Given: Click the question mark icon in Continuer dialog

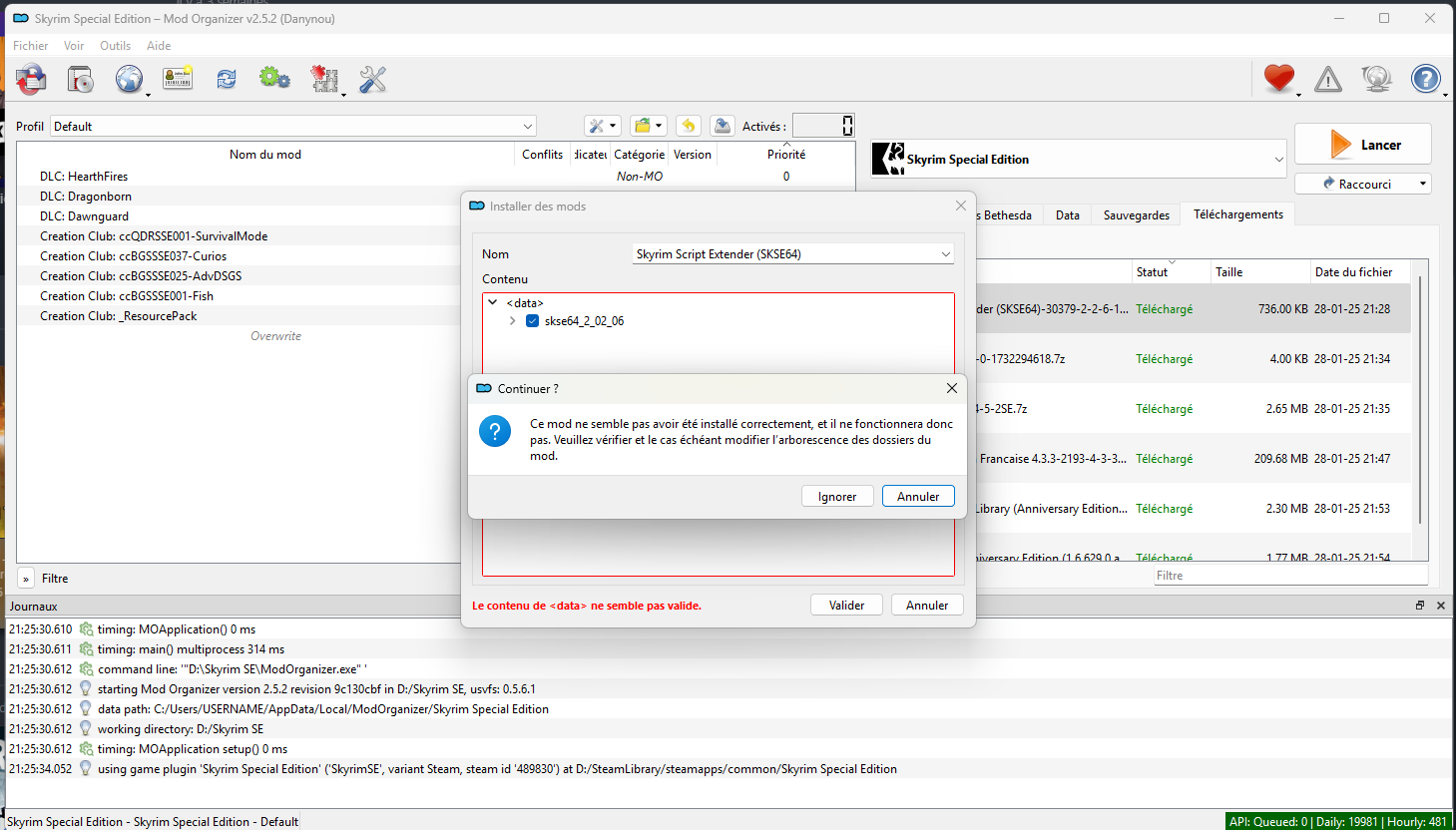Looking at the screenshot, I should (495, 431).
